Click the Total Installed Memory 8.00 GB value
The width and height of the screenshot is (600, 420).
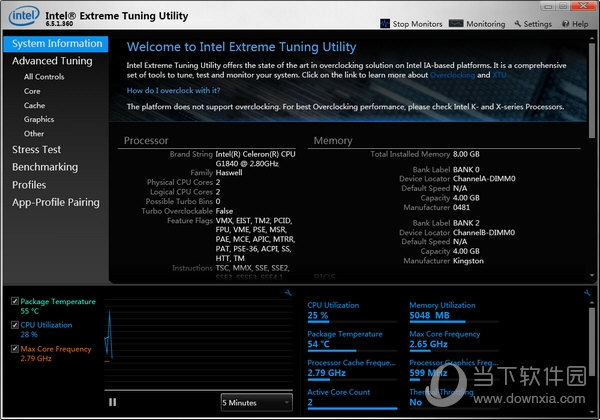pyautogui.click(x=466, y=154)
